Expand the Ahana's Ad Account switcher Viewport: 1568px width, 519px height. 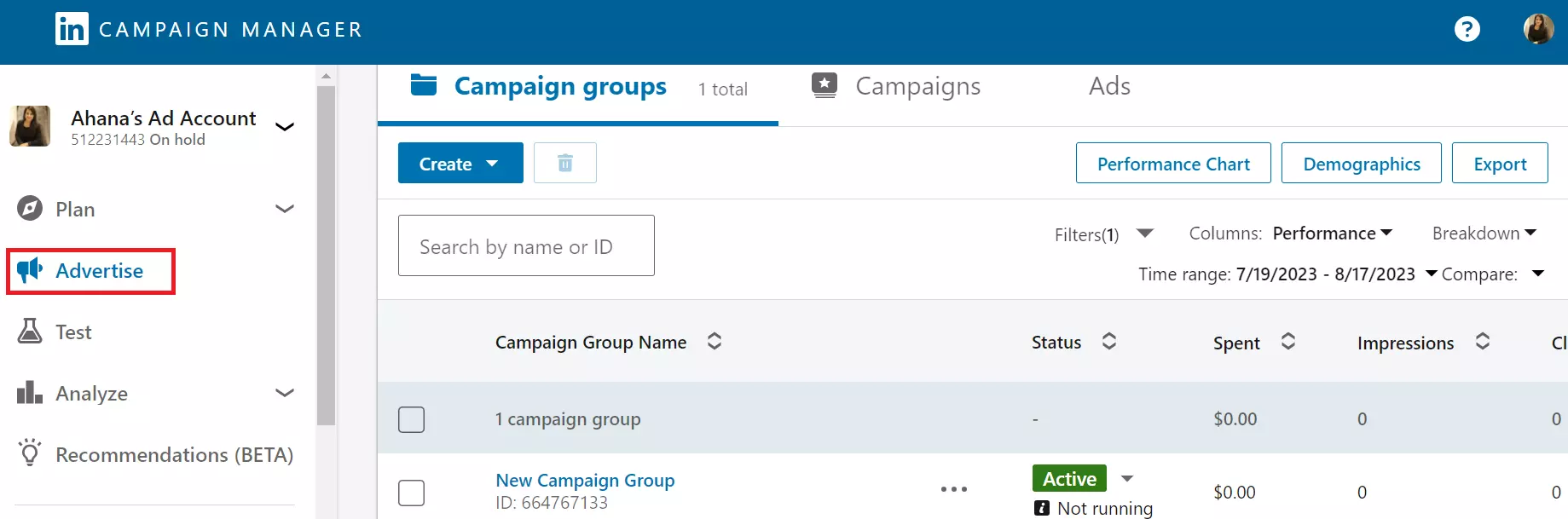tap(285, 127)
